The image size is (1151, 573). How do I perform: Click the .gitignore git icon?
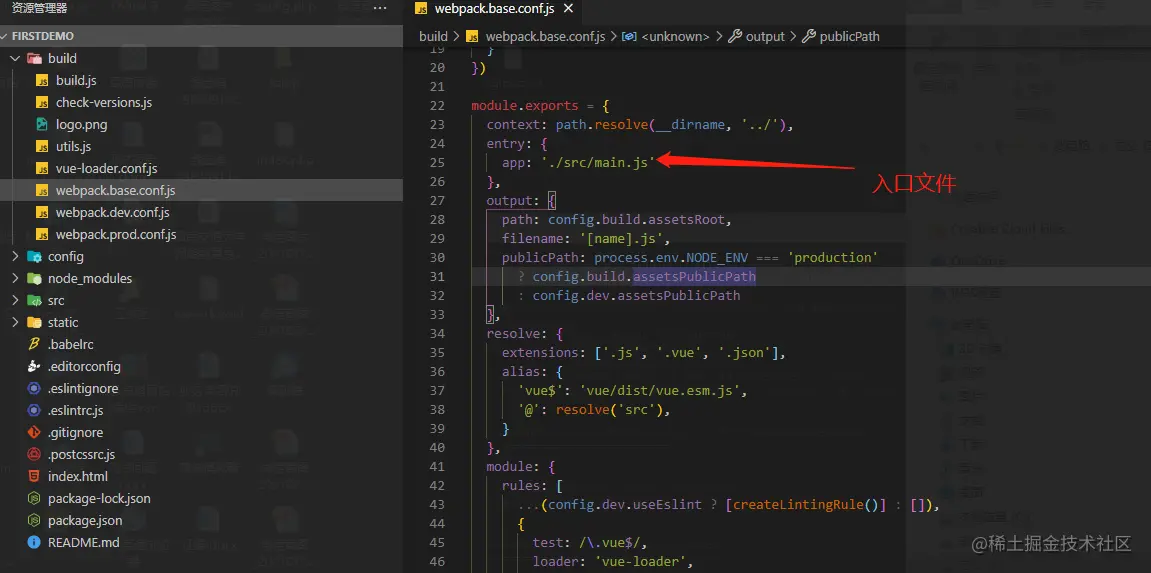(34, 432)
